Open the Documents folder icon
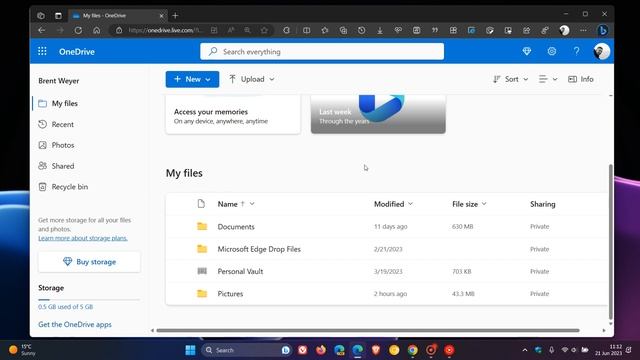 (202, 226)
